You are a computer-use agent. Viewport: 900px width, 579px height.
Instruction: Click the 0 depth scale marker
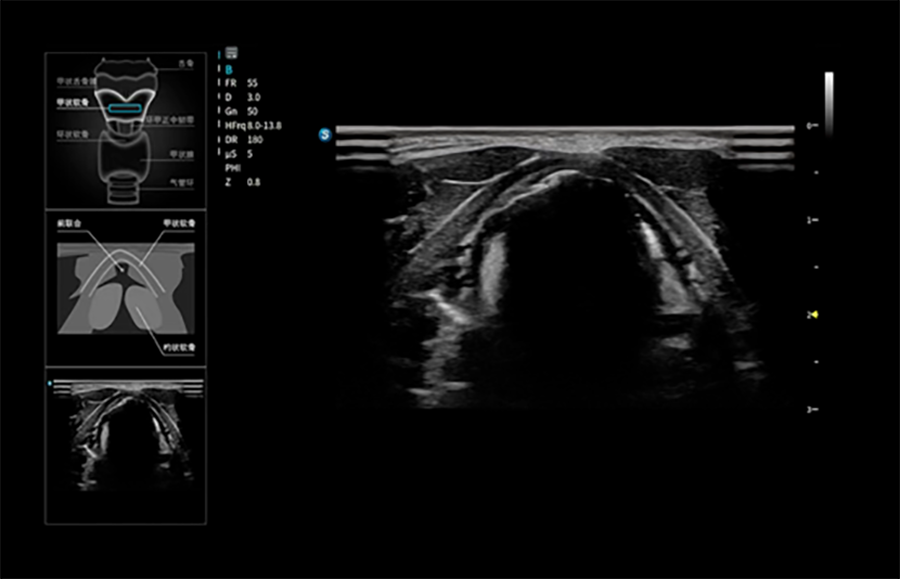tap(812, 126)
